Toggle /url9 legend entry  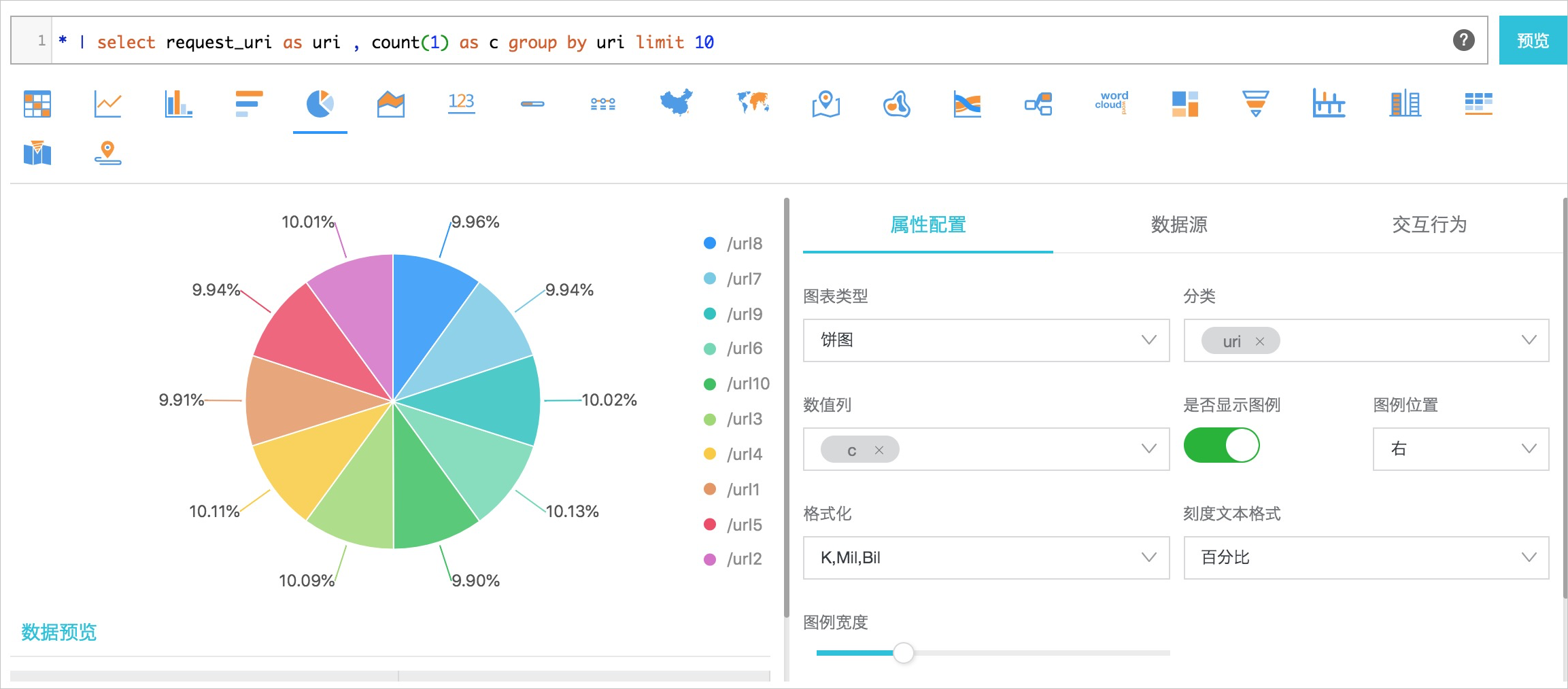coord(733,314)
